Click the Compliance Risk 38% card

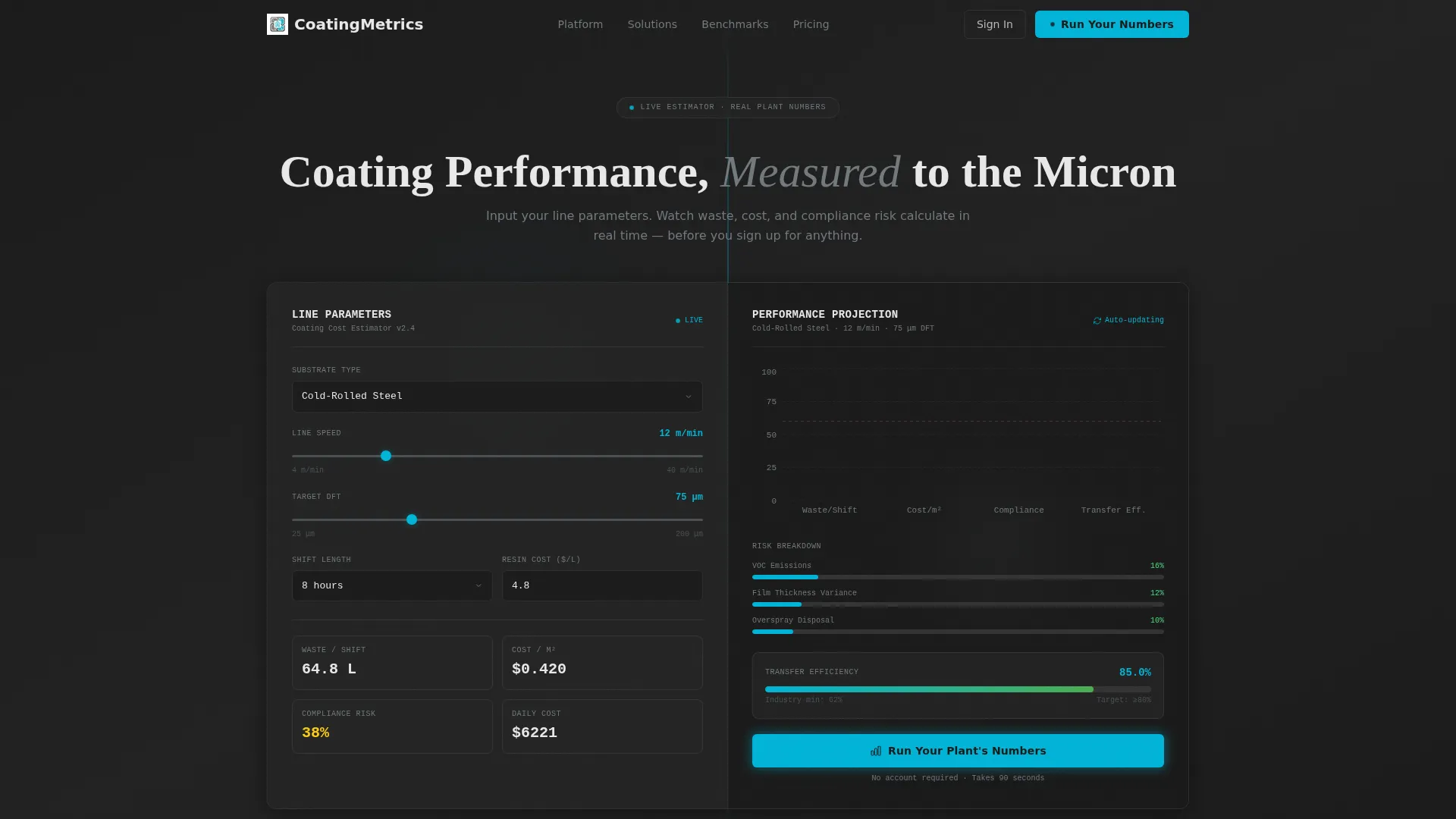[x=392, y=726]
